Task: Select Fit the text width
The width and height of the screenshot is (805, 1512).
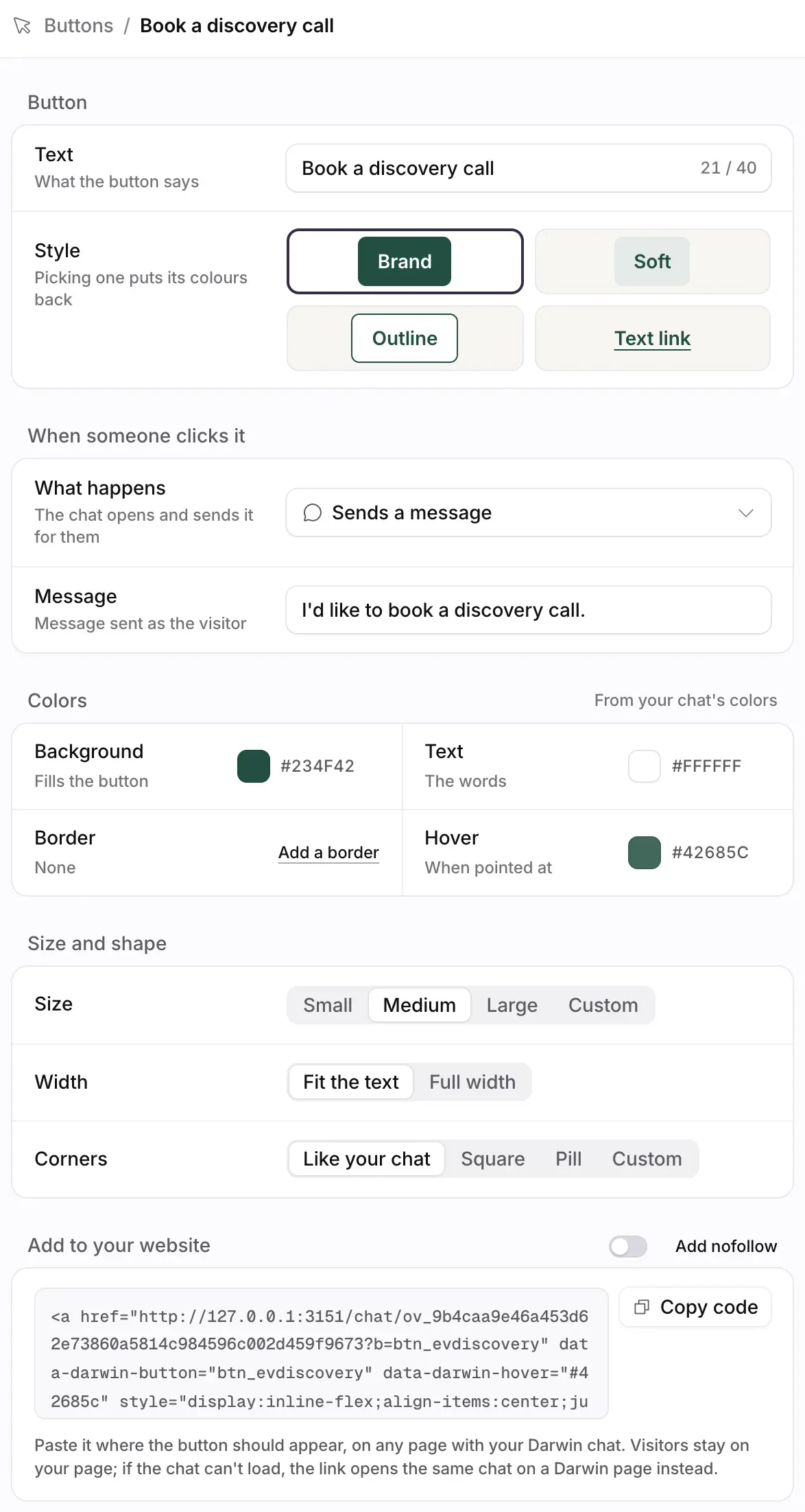Action: point(351,1082)
